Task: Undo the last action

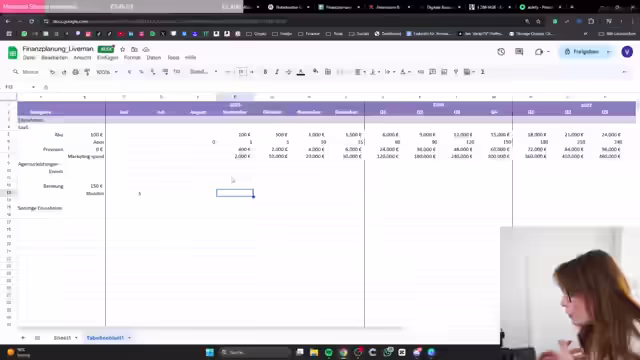Action: pos(52,72)
